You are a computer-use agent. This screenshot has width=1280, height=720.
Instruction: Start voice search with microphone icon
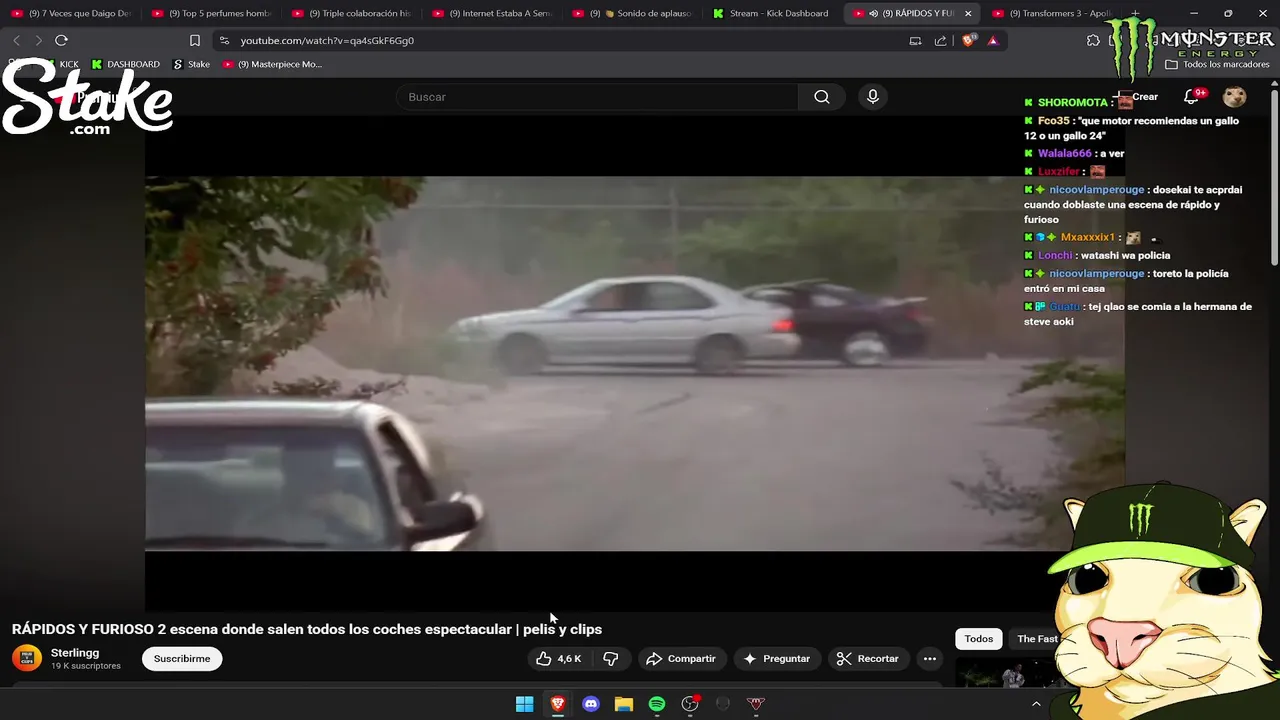(x=873, y=97)
